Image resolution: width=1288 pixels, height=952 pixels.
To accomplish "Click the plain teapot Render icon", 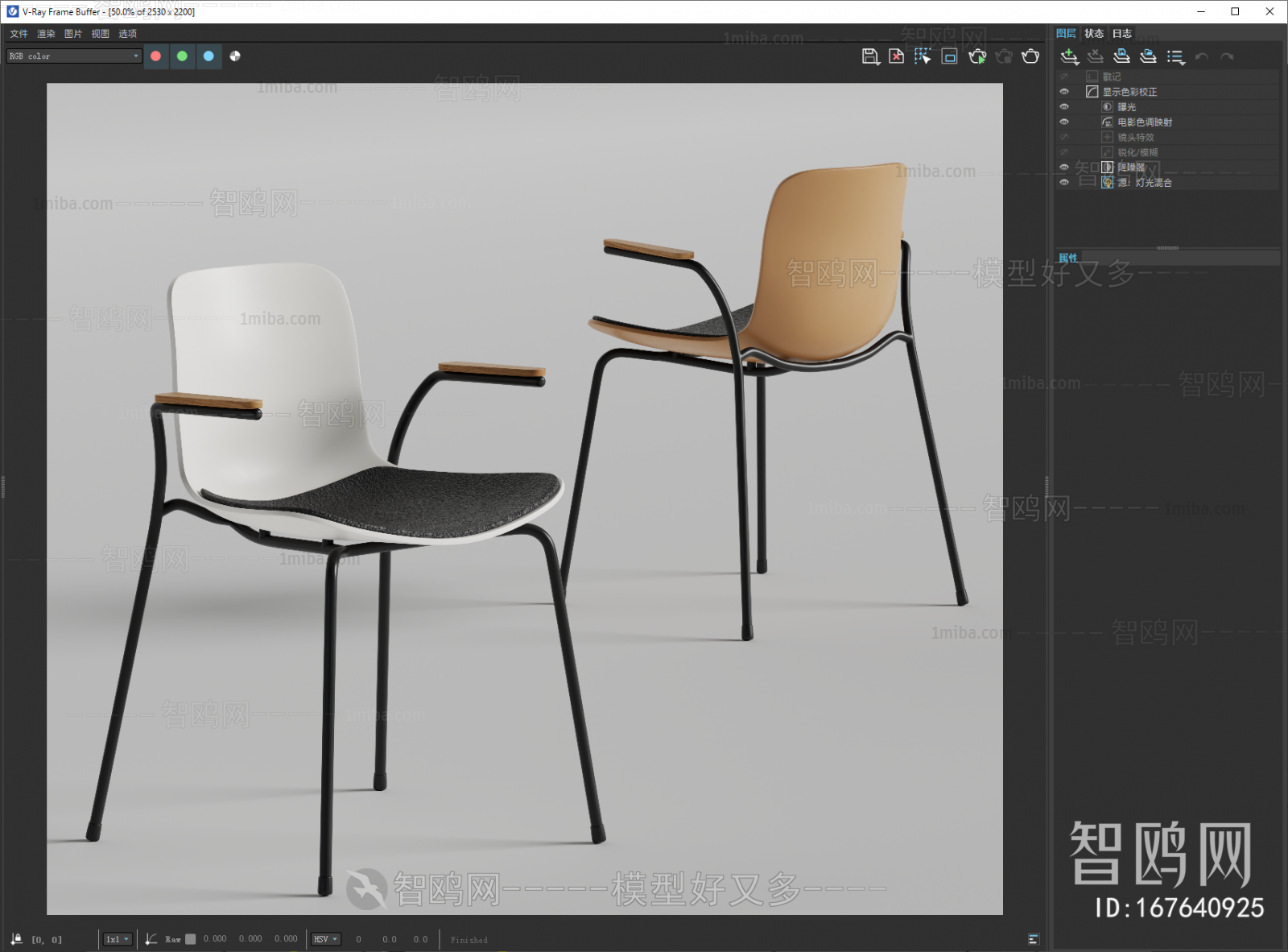I will [x=1030, y=56].
